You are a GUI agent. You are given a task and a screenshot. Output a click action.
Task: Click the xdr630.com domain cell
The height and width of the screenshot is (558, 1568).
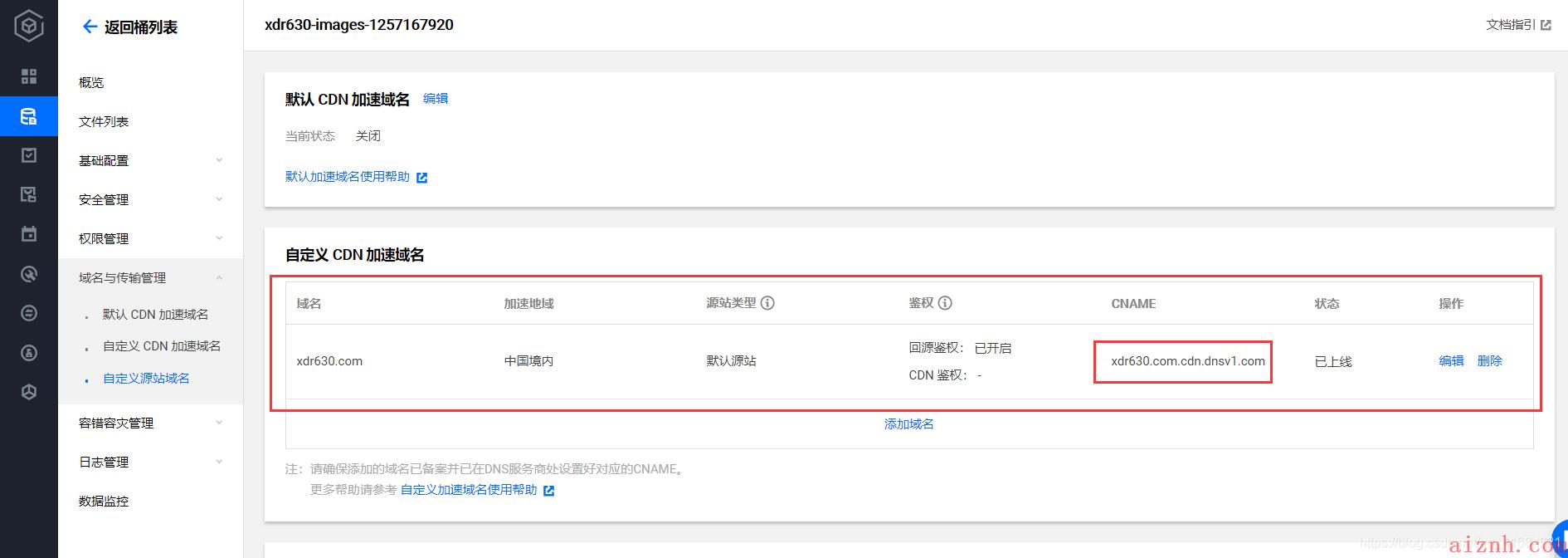pos(329,360)
